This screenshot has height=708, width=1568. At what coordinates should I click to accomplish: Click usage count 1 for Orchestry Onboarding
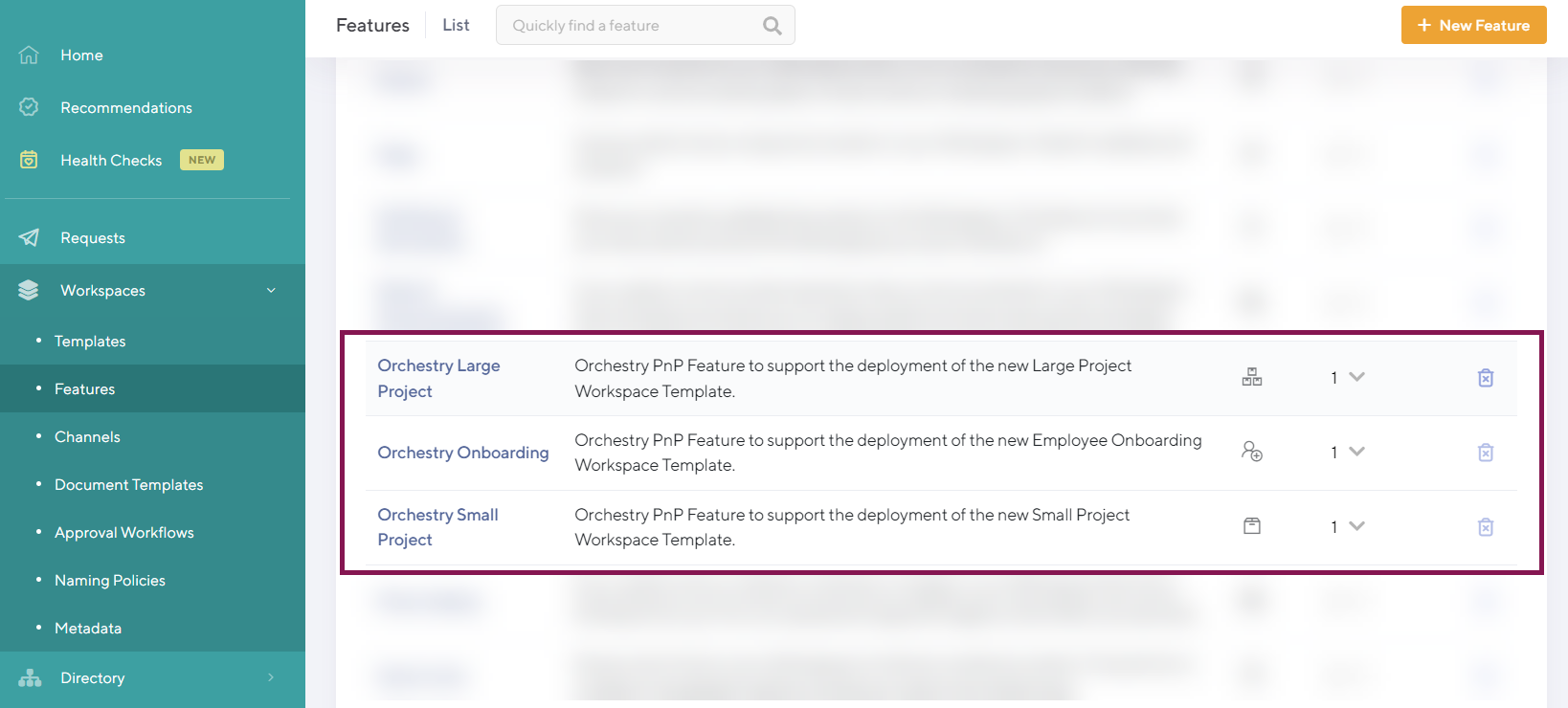[1333, 453]
